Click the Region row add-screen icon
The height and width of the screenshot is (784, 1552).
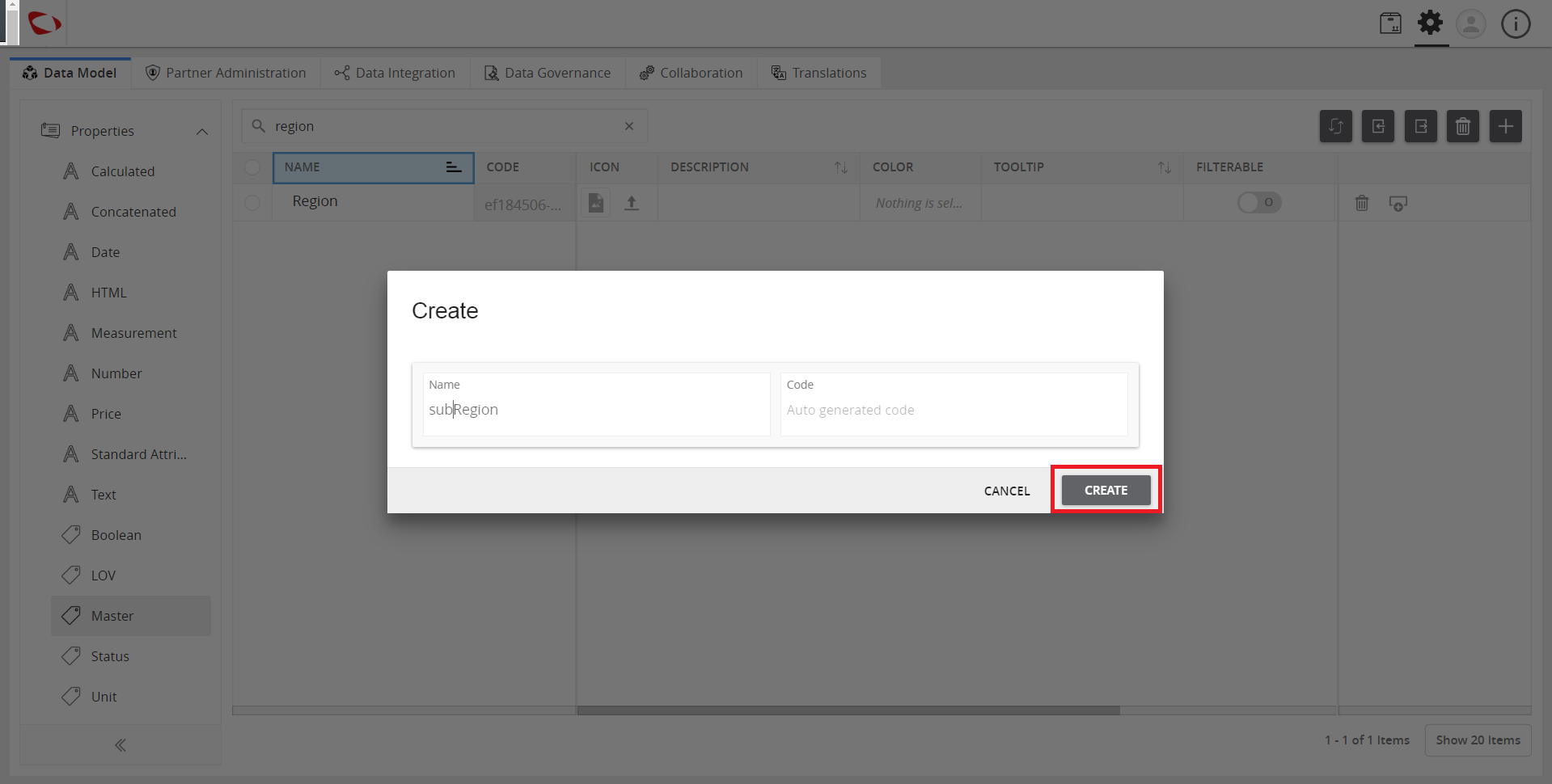1398,203
